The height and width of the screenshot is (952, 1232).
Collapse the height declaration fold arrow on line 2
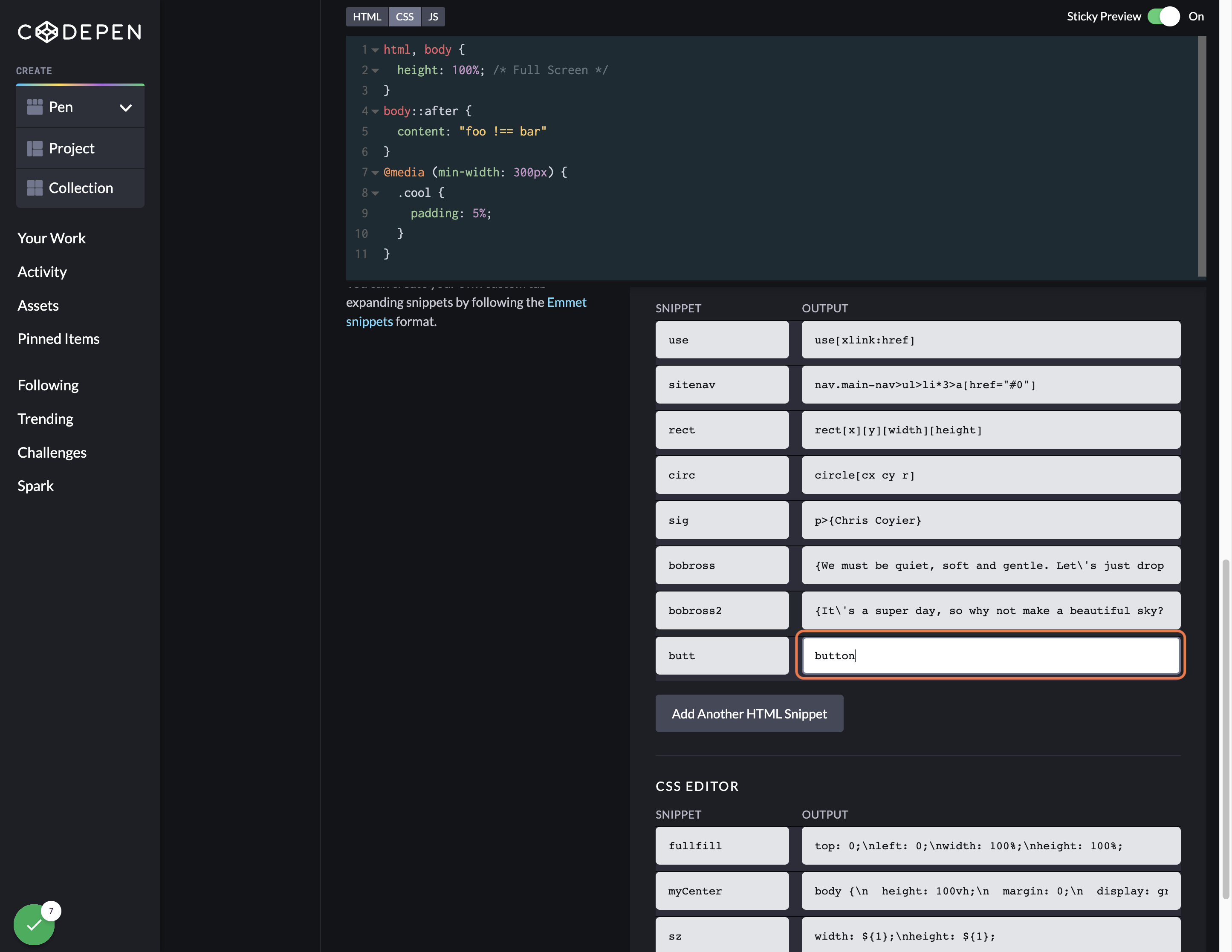click(x=375, y=70)
